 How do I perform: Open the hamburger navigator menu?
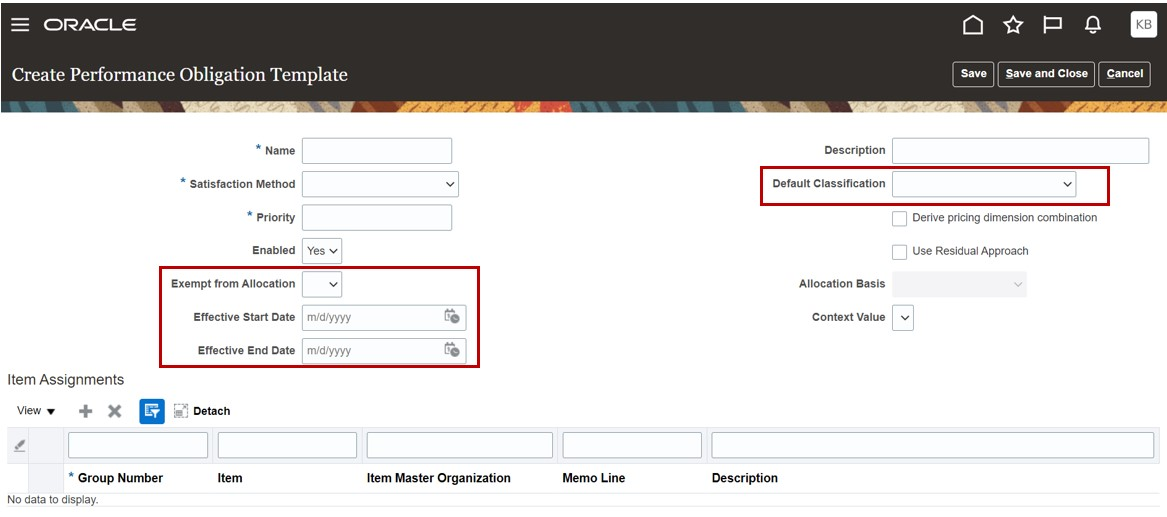(x=20, y=25)
